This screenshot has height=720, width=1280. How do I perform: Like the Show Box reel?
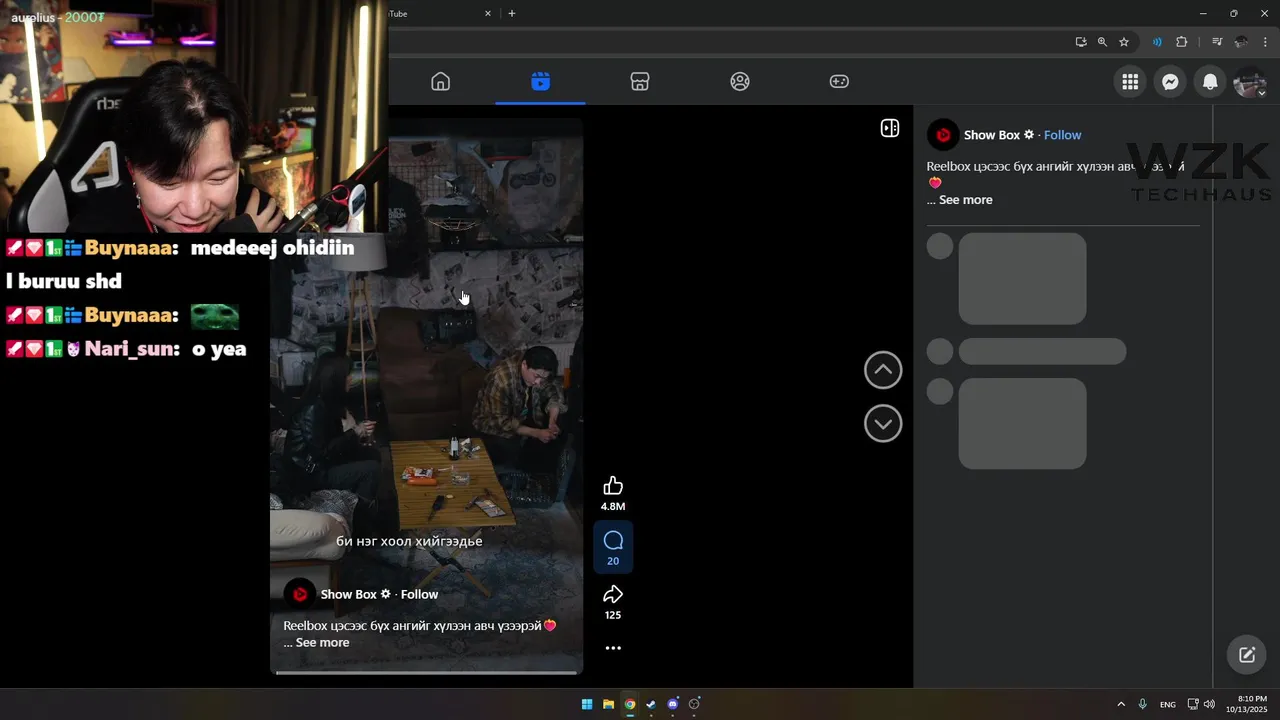(x=613, y=486)
